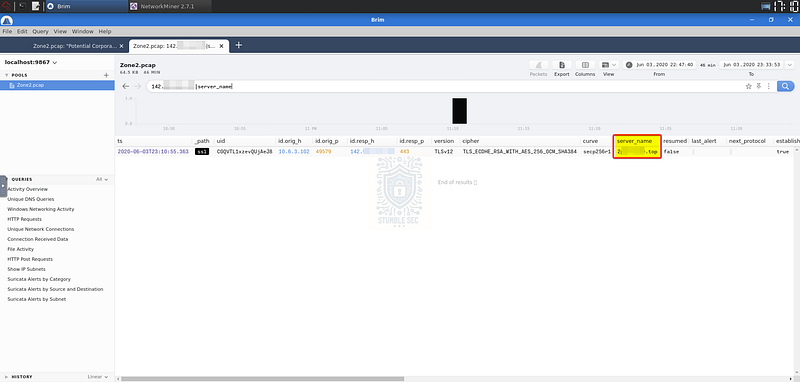Open the time range chevron dropdown
Image resolution: width=800 pixels, height=382 pixels.
click(790, 65)
